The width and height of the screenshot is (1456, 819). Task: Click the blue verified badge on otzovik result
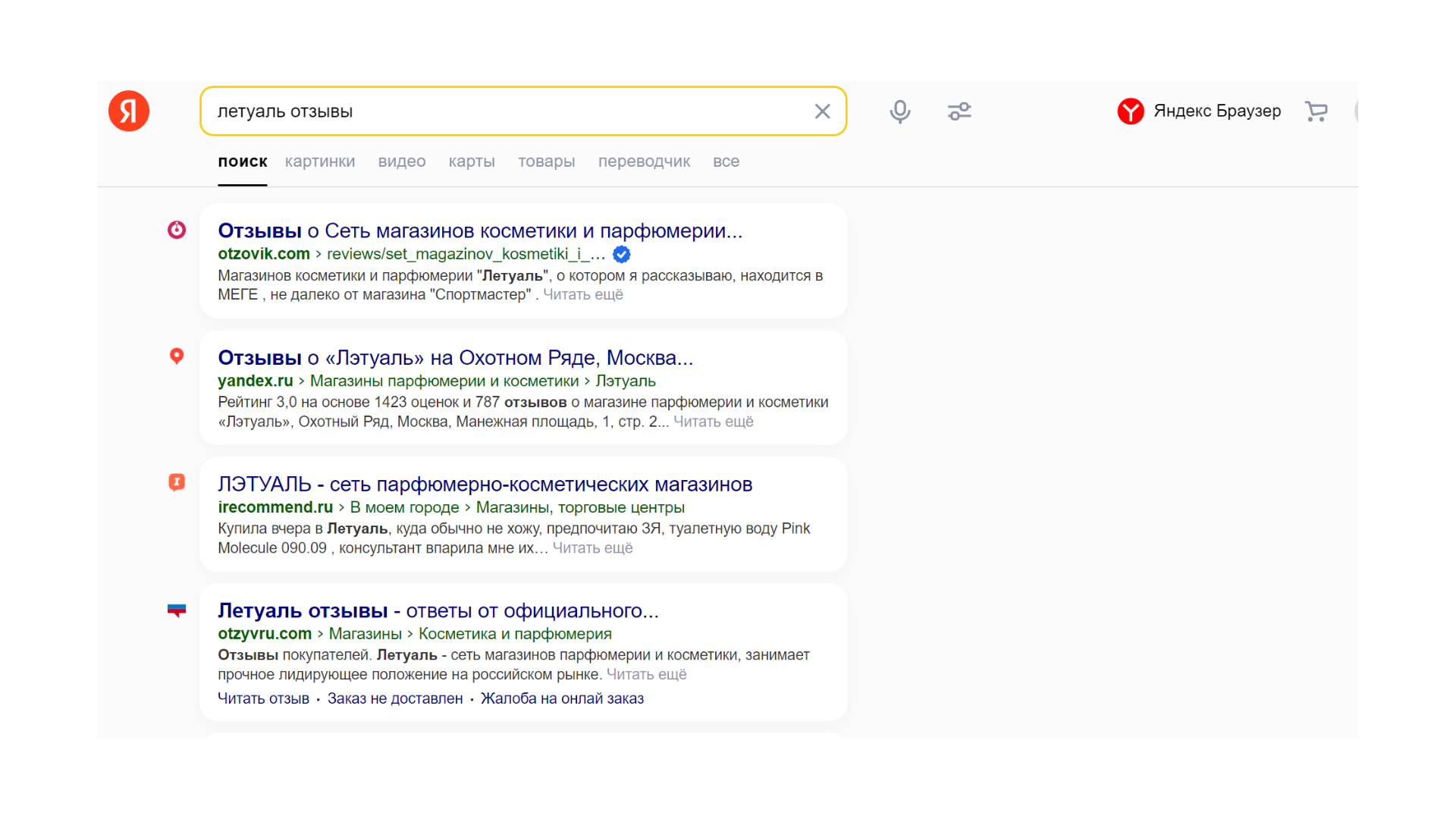[621, 254]
